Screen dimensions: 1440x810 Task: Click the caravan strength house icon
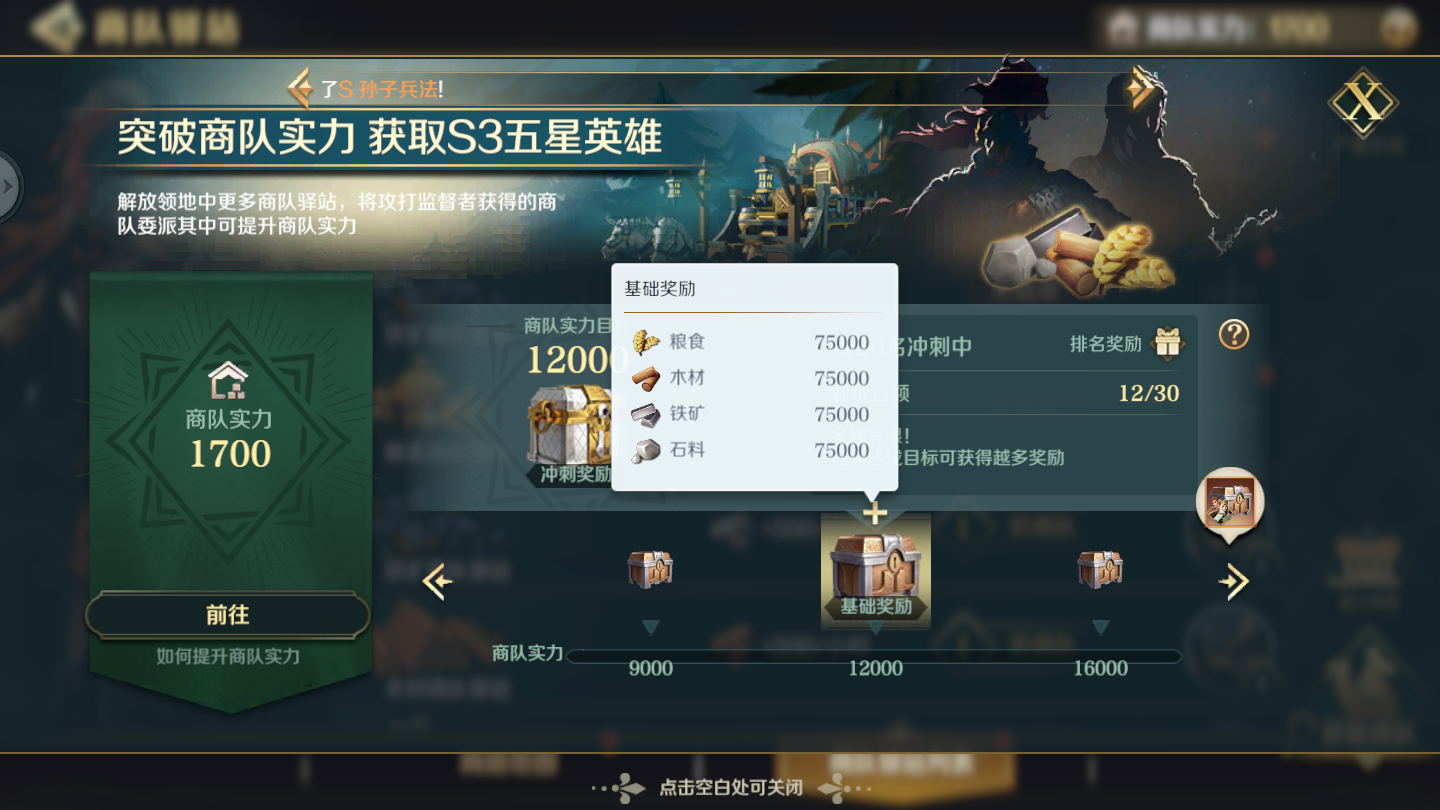228,380
